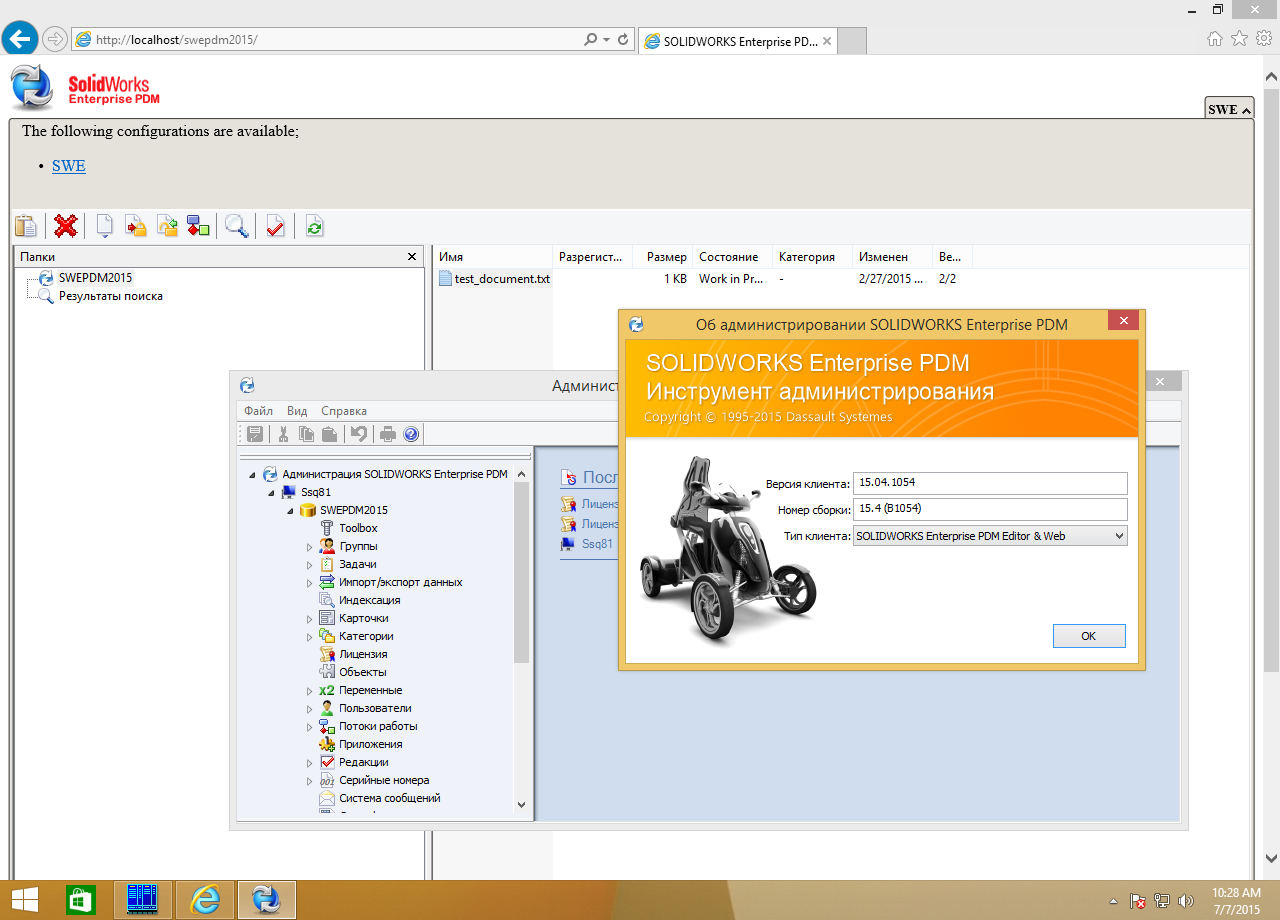Click test_document.txt file name
This screenshot has width=1280, height=920.
(502, 279)
